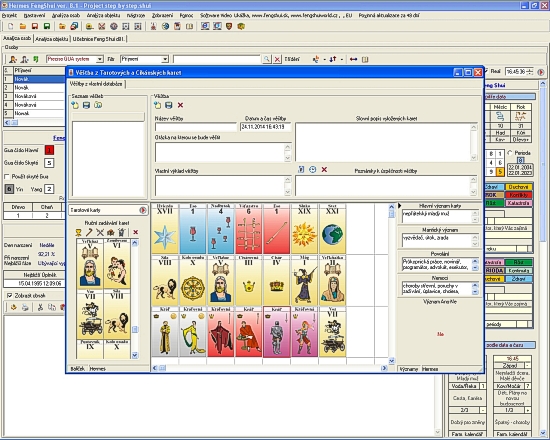This screenshot has width=550, height=440.
Task: Select lovers card VI in card picker
Action: click(117, 264)
